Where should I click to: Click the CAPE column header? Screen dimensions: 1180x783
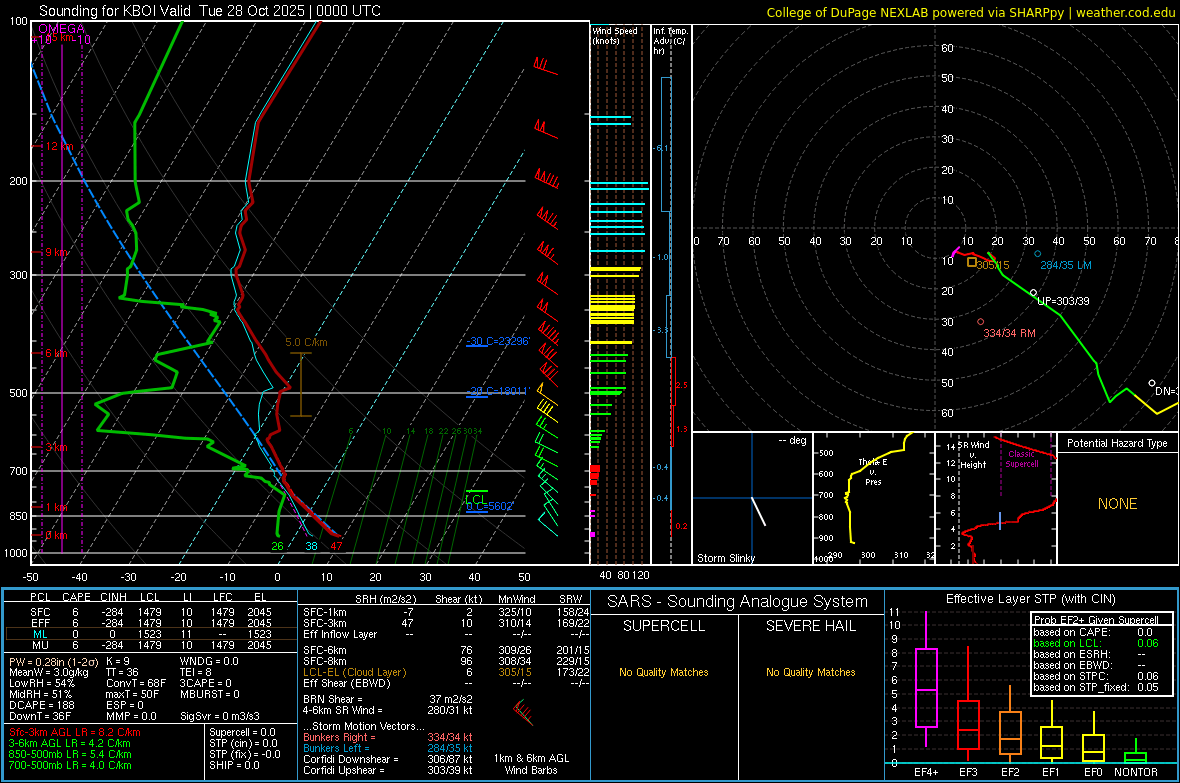(x=76, y=597)
